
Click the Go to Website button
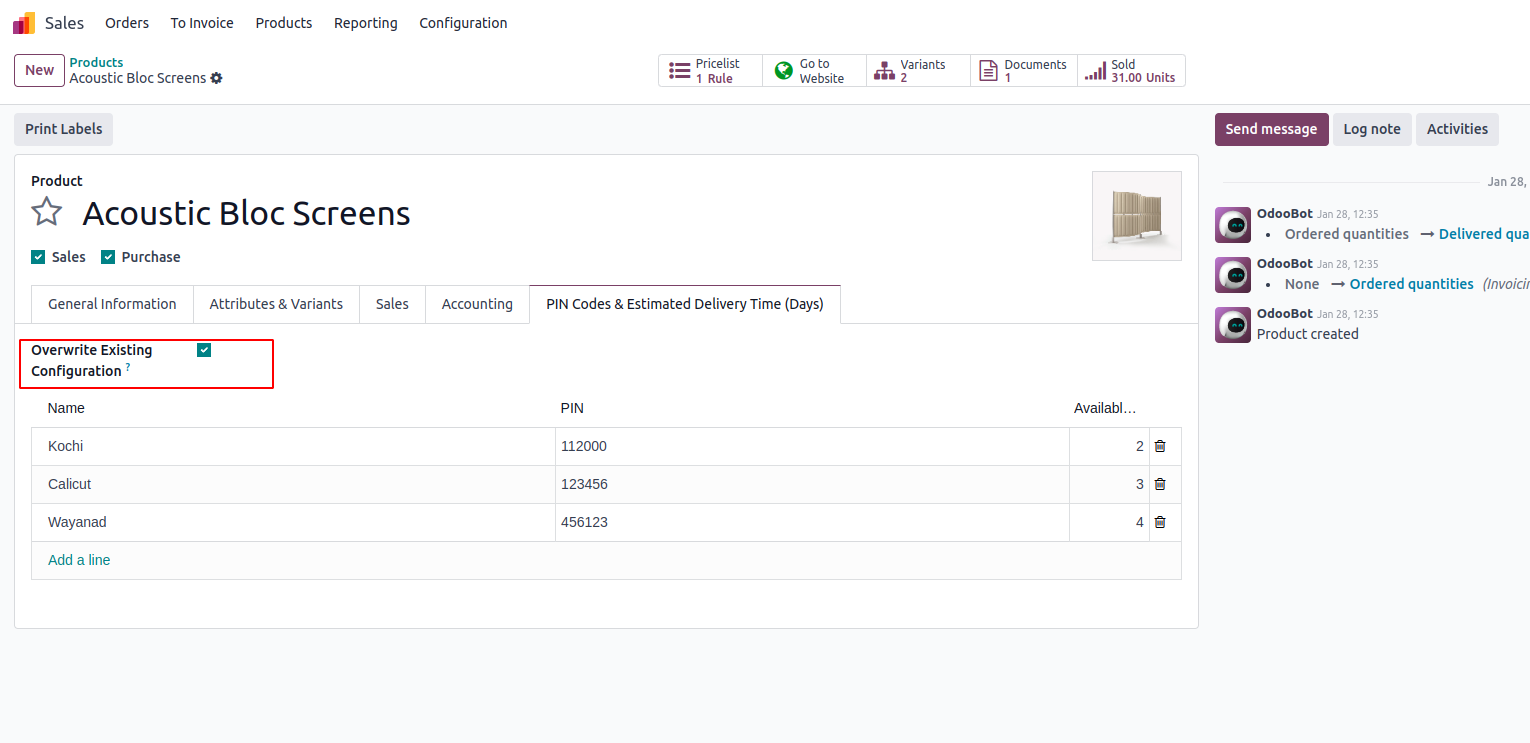(x=814, y=71)
